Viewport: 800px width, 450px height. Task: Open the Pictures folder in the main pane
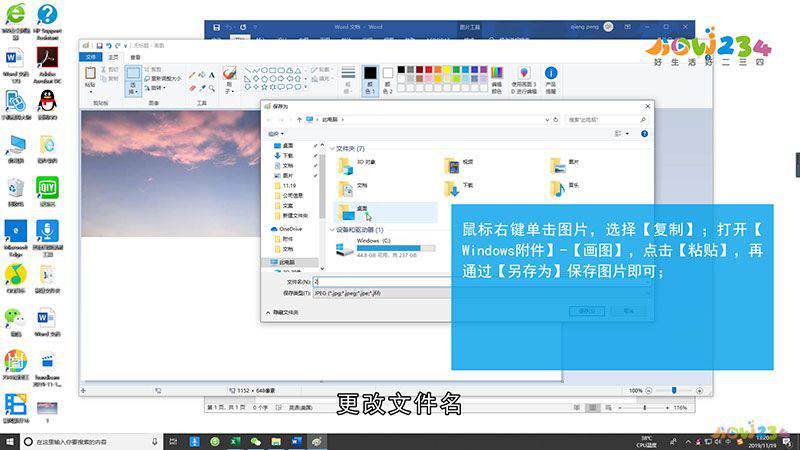pyautogui.click(x=565, y=165)
